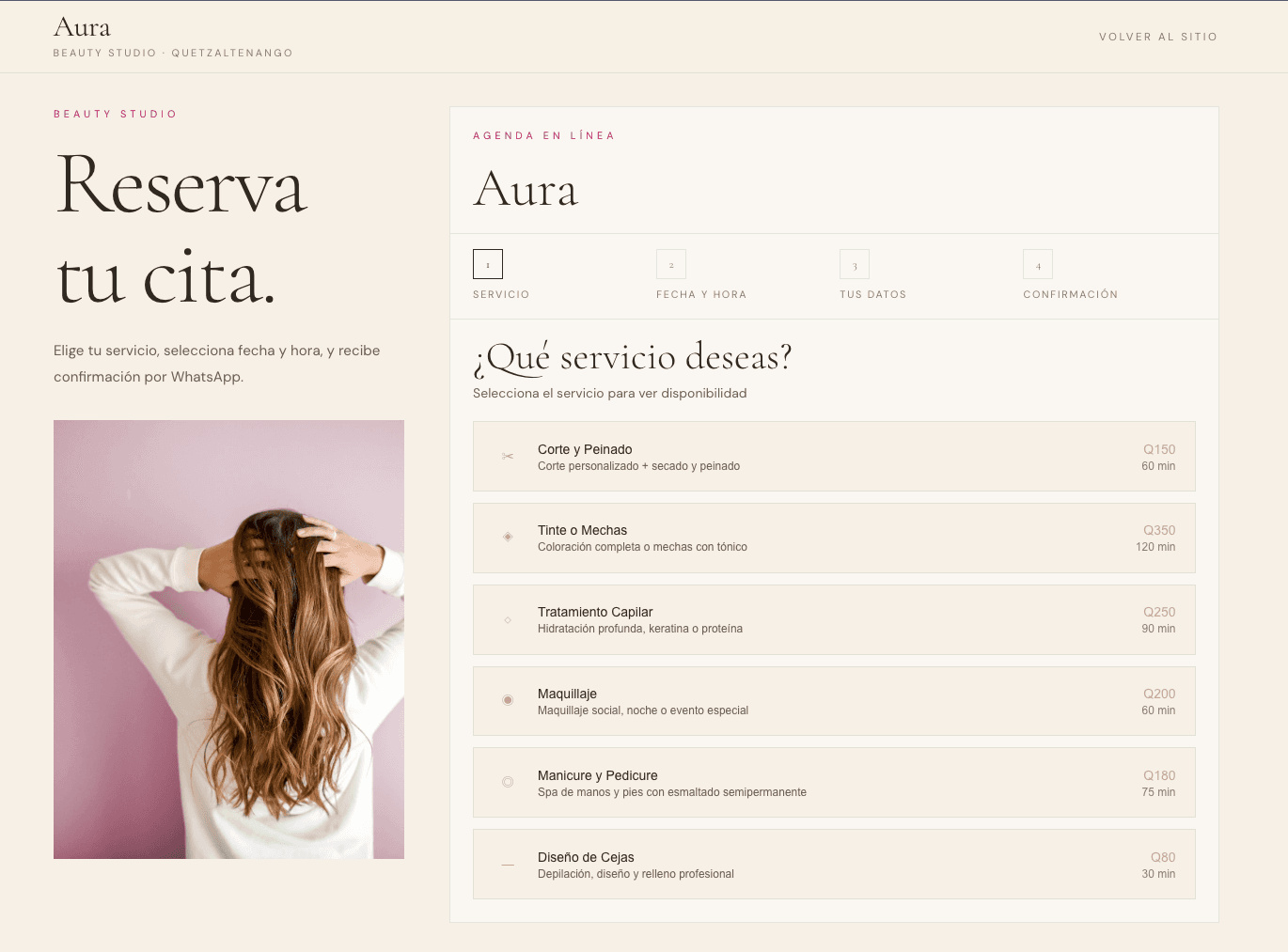Click the '¿Qué servicio deseas?' heading
The height and width of the screenshot is (952, 1288).
pyautogui.click(x=633, y=358)
